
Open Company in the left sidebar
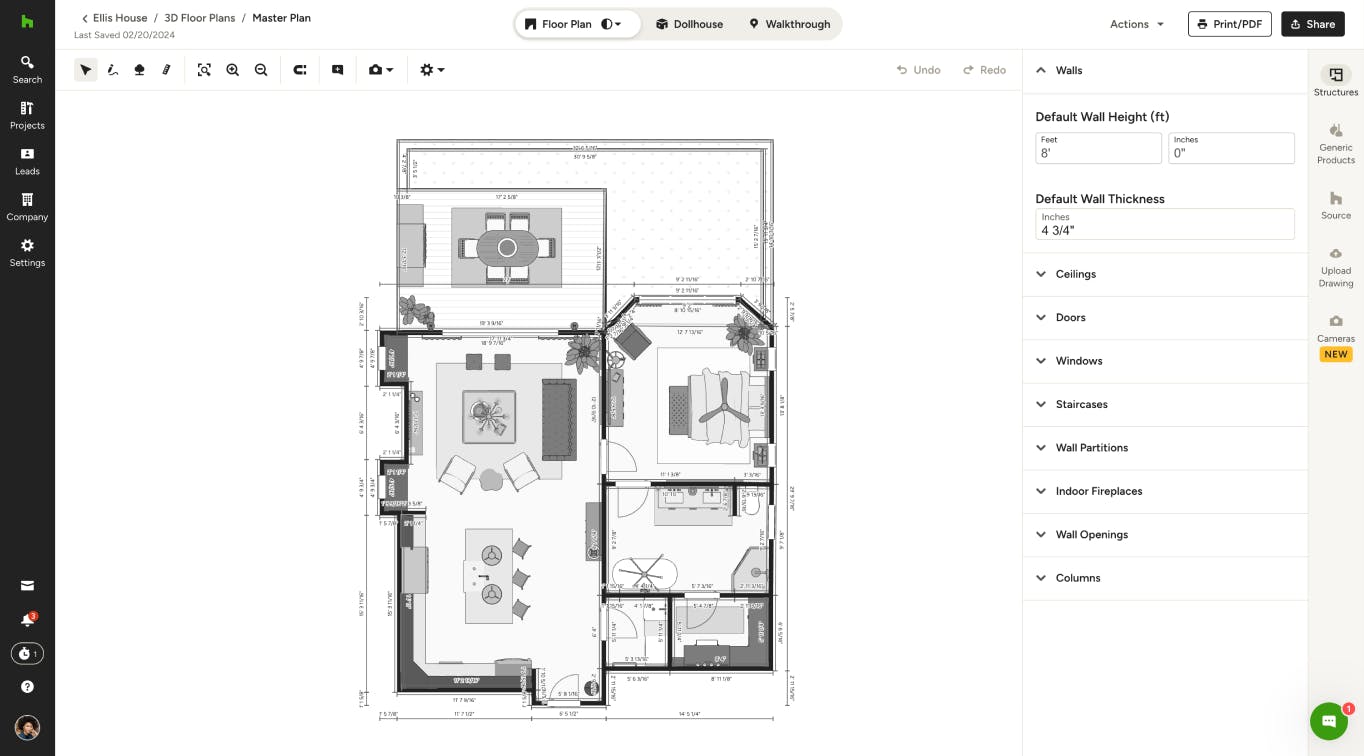pos(27,207)
